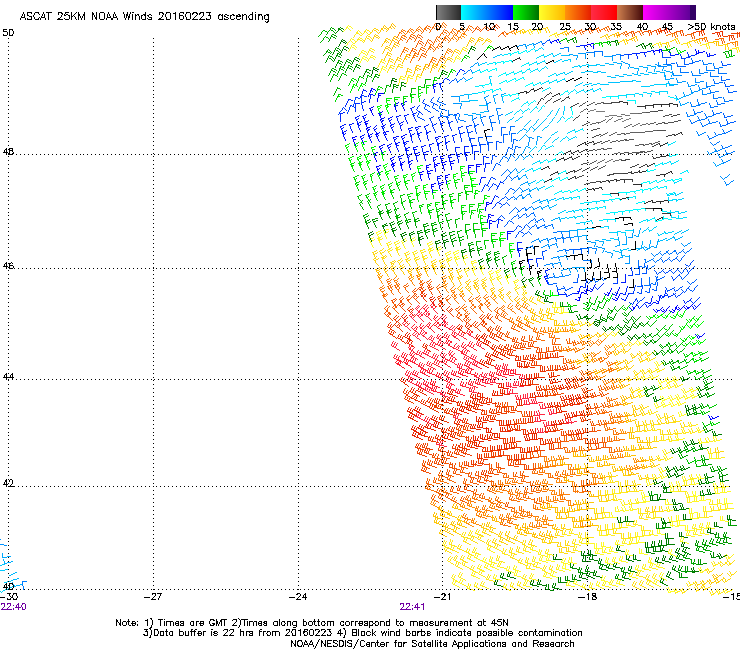Click the 'NOAA/NESDIS/Center for Satellite Applications and Research' credit
Screen dimensions: 740x650
click(432, 644)
